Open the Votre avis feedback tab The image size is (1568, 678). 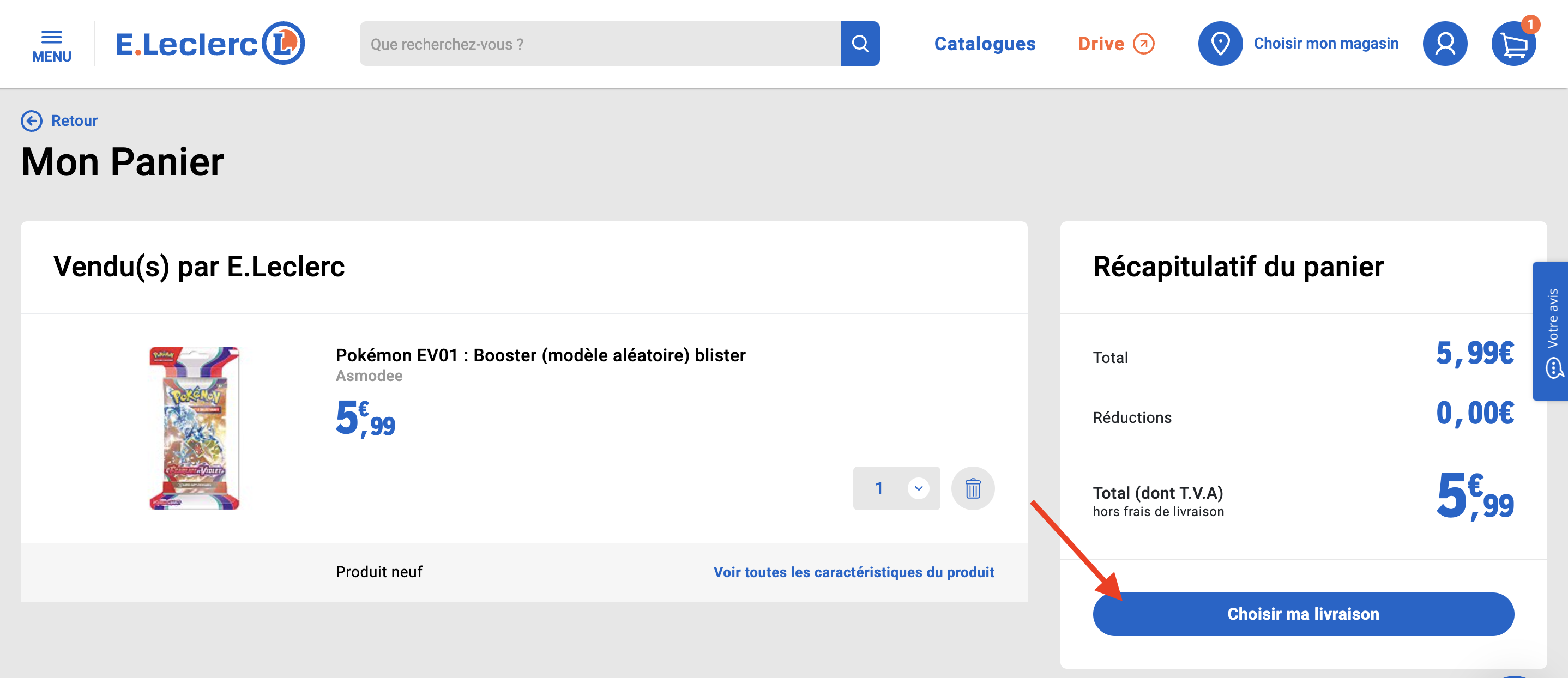pos(1552,331)
